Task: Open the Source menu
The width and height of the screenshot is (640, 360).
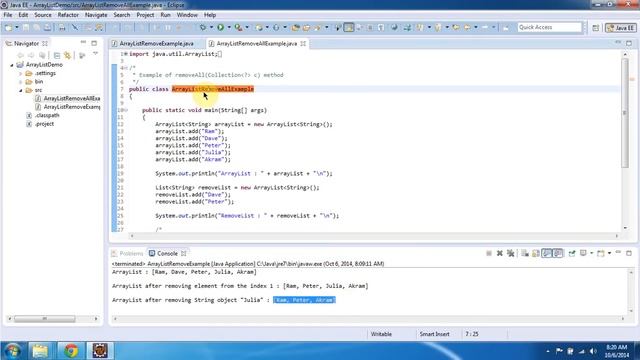Action: pyautogui.click(x=43, y=15)
